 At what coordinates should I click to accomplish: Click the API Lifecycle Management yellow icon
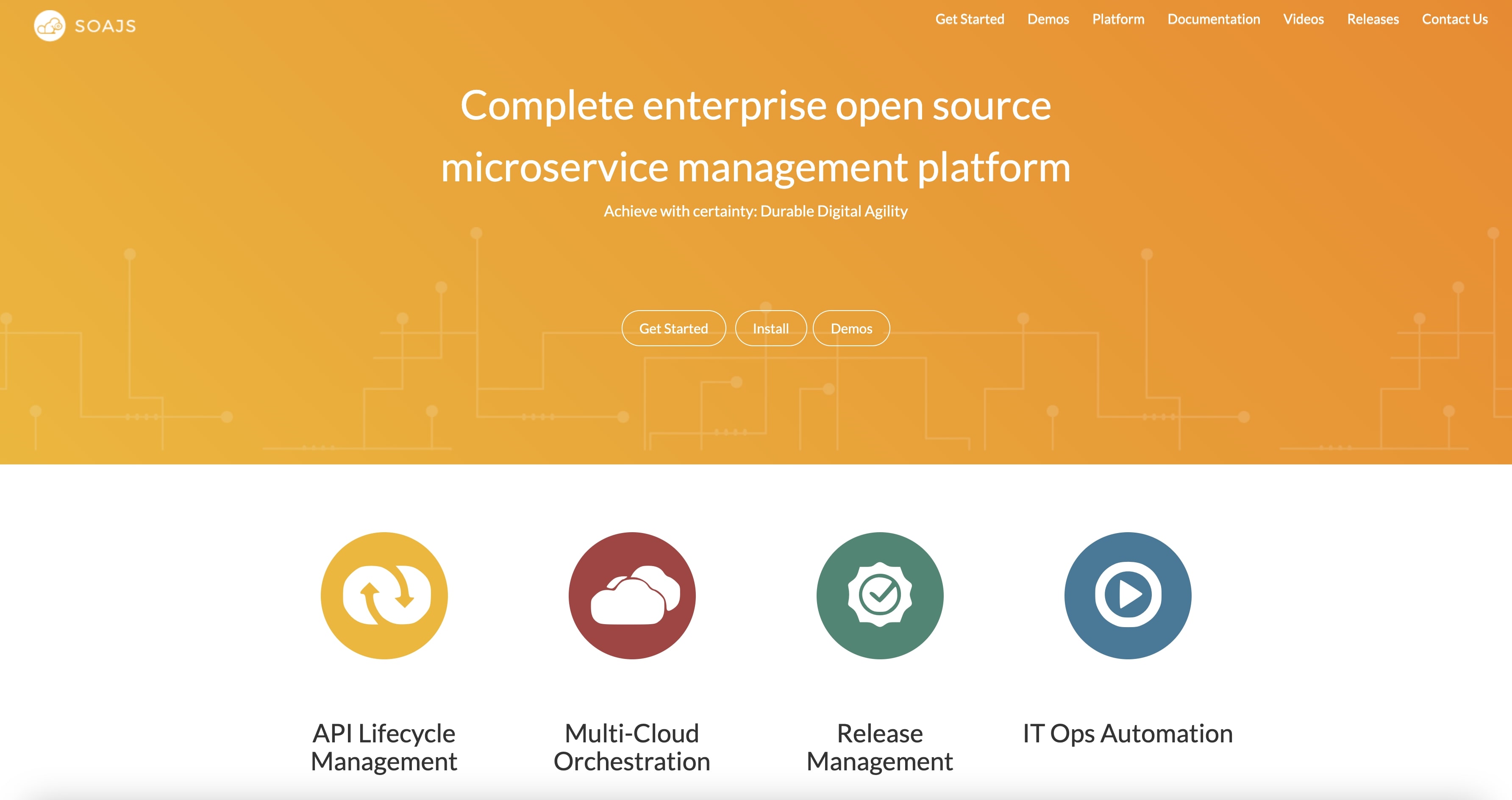click(384, 595)
